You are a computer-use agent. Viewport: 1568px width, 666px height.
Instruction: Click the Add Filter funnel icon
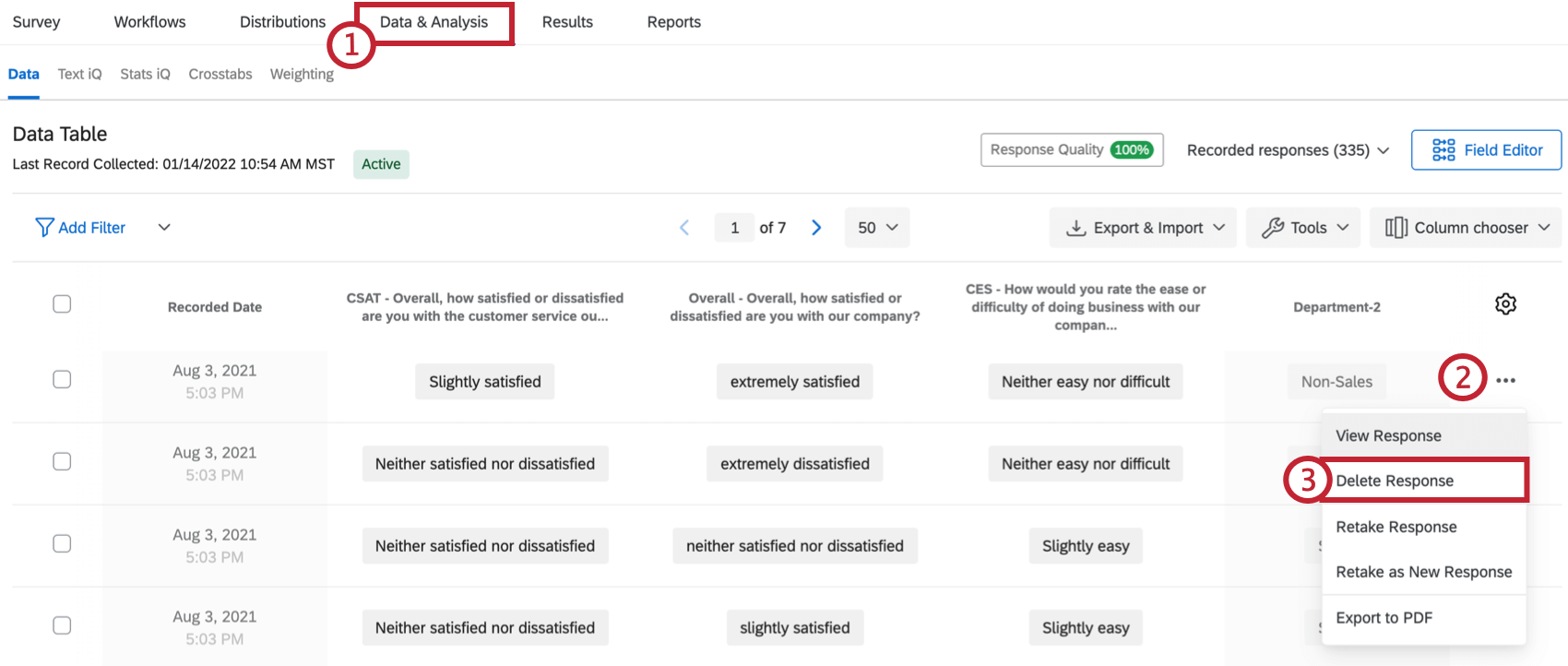click(x=43, y=228)
